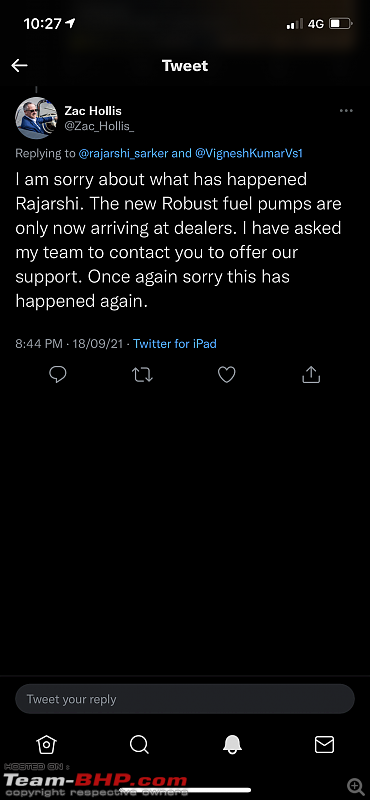The width and height of the screenshot is (370, 800).
Task: Share the tweet via share icon
Action: pyautogui.click(x=311, y=374)
